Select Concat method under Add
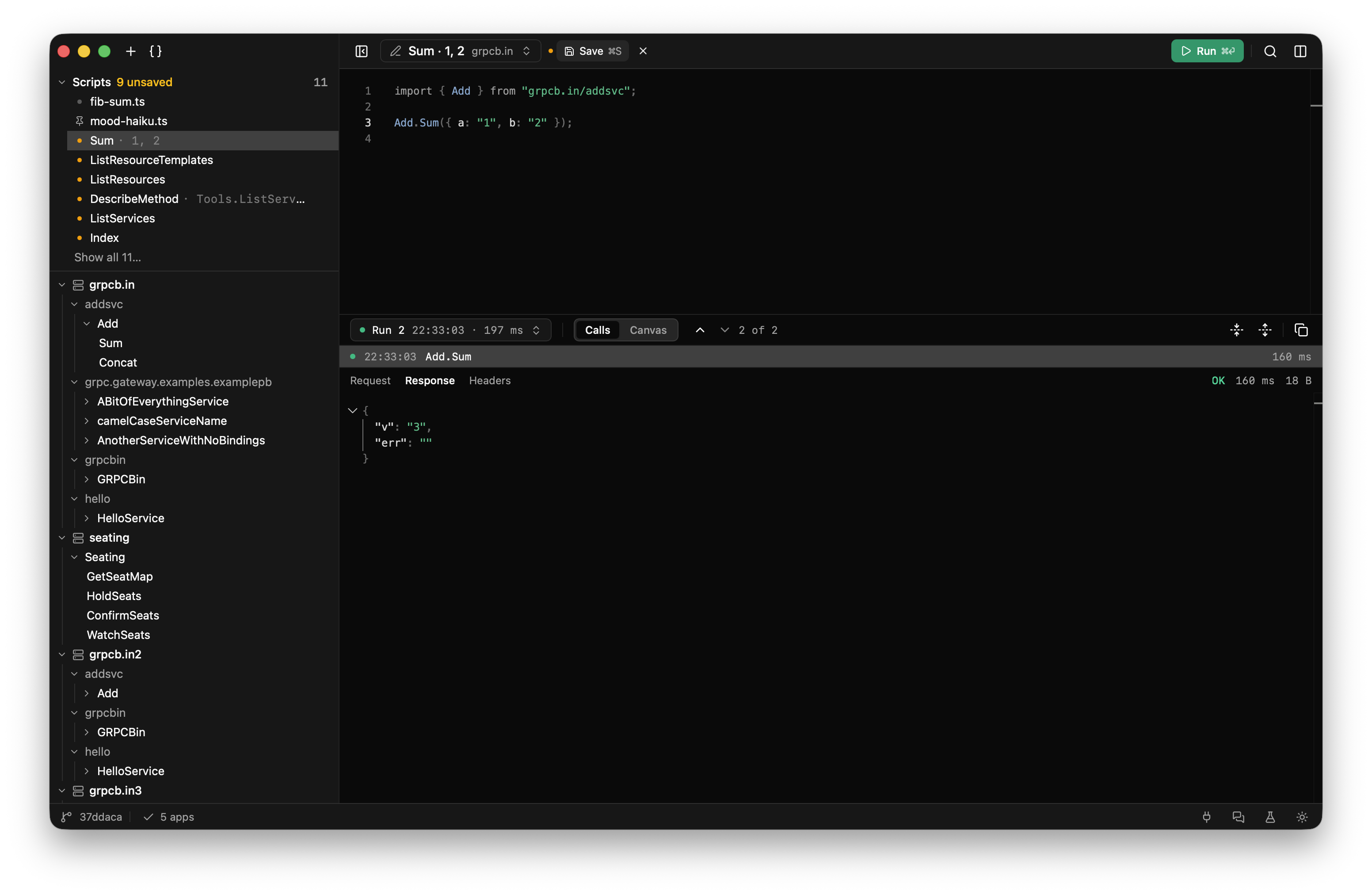The width and height of the screenshot is (1372, 895). tap(118, 363)
